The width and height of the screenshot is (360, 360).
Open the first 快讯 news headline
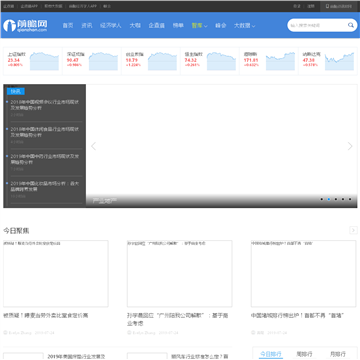[x=45, y=105]
